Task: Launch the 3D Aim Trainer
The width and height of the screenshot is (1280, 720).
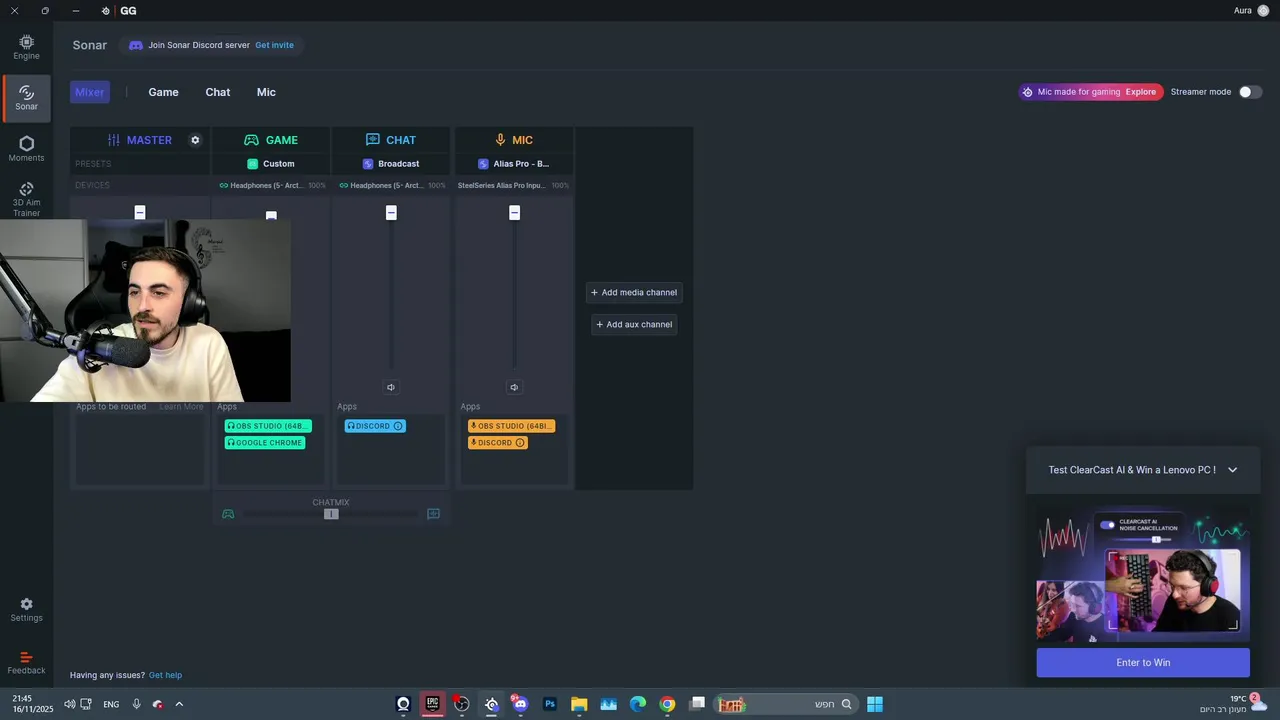Action: [26, 199]
